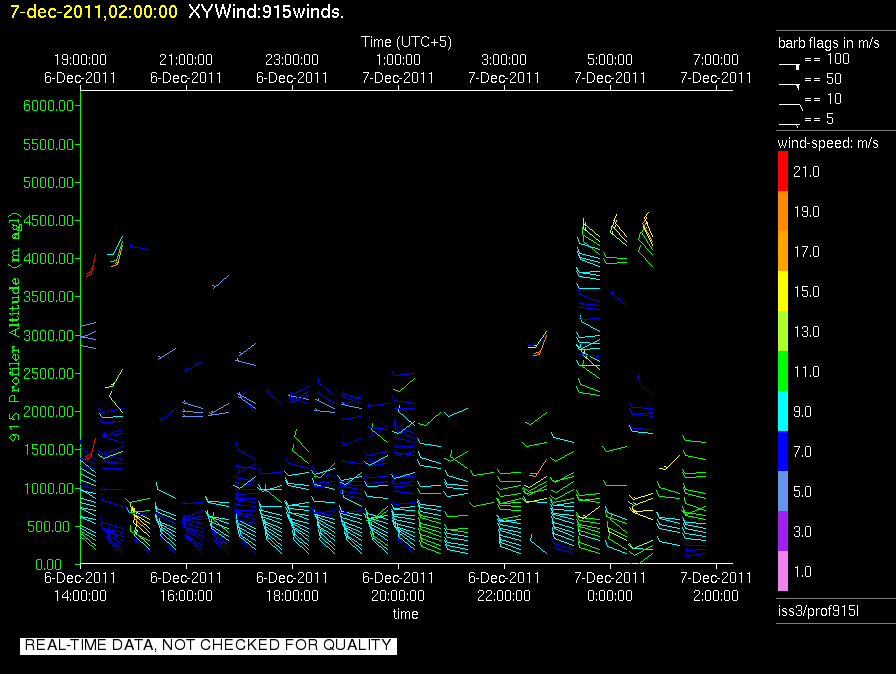Click the '1500.00' altitude tick label
This screenshot has height=674, width=896.
(49, 450)
